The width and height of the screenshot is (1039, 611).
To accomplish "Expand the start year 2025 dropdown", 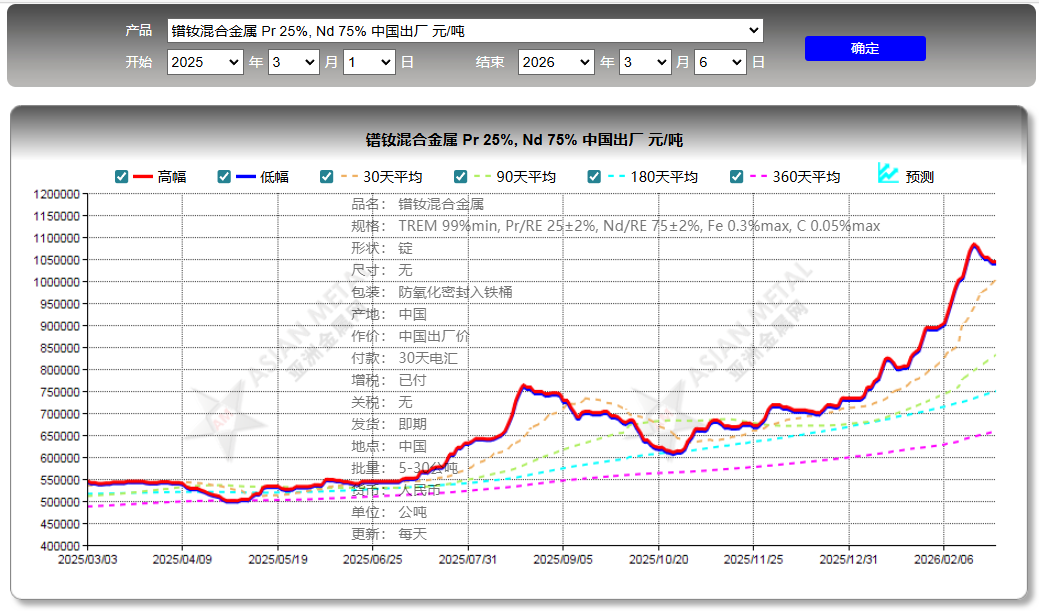I will point(205,62).
